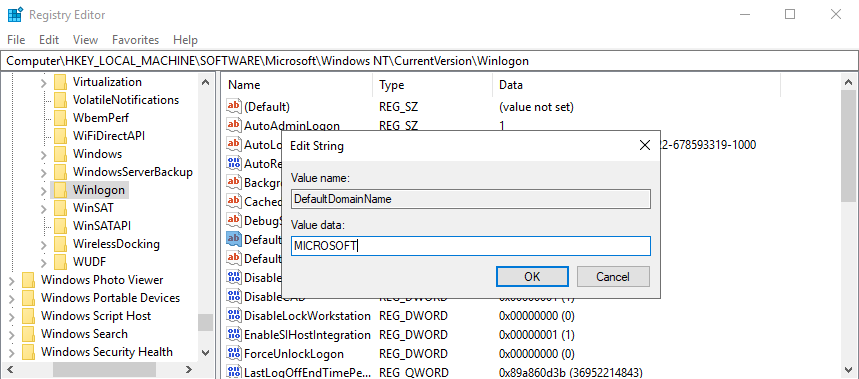Screen dimensions: 859x379
Task: Expand the WUDF key node
Action: (44, 262)
